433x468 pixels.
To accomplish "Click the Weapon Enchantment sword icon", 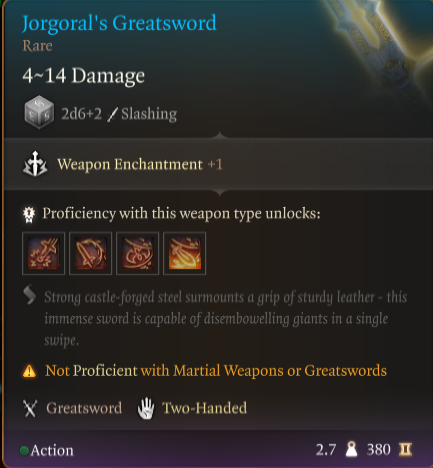I will tap(35, 164).
